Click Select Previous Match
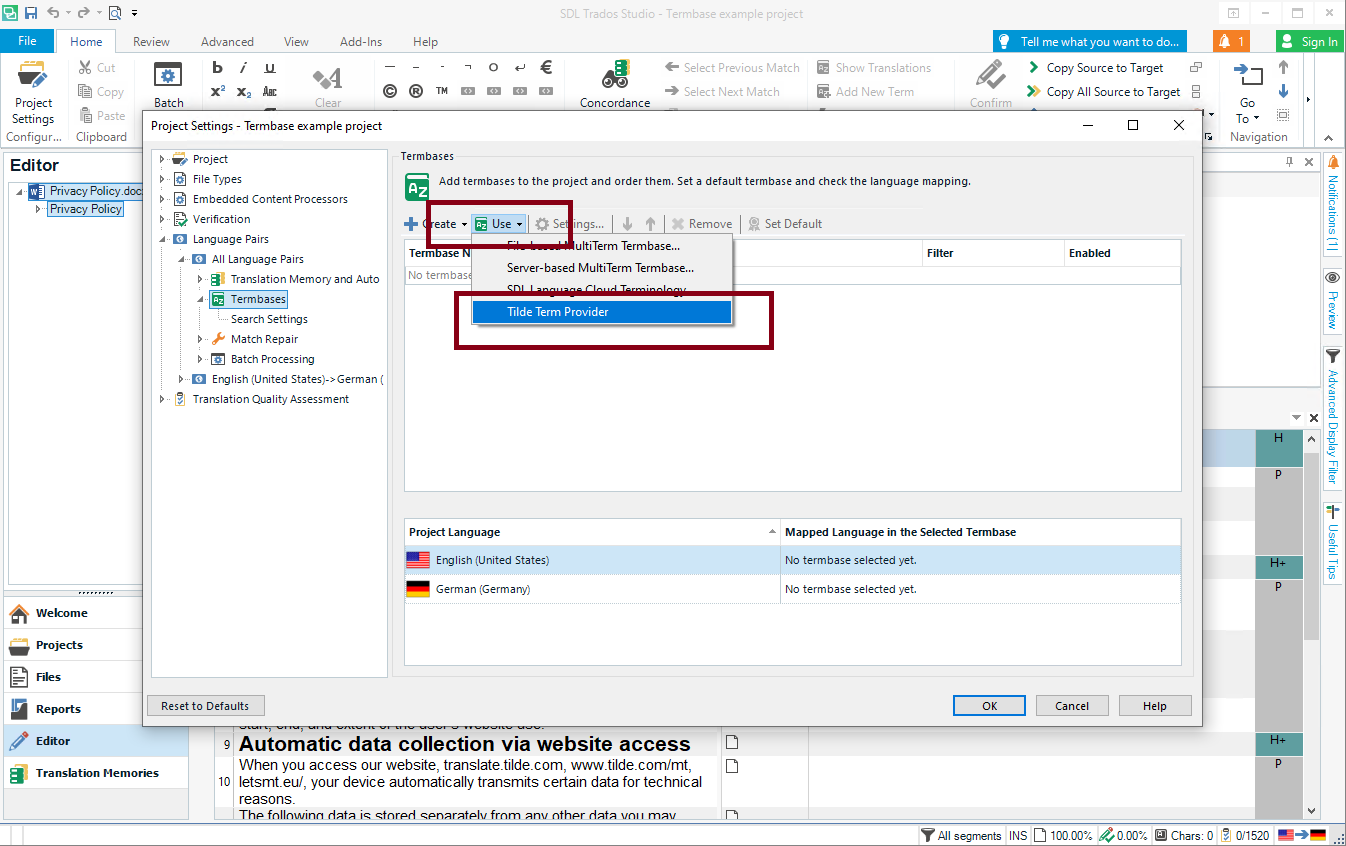The width and height of the screenshot is (1346, 846). [x=732, y=68]
